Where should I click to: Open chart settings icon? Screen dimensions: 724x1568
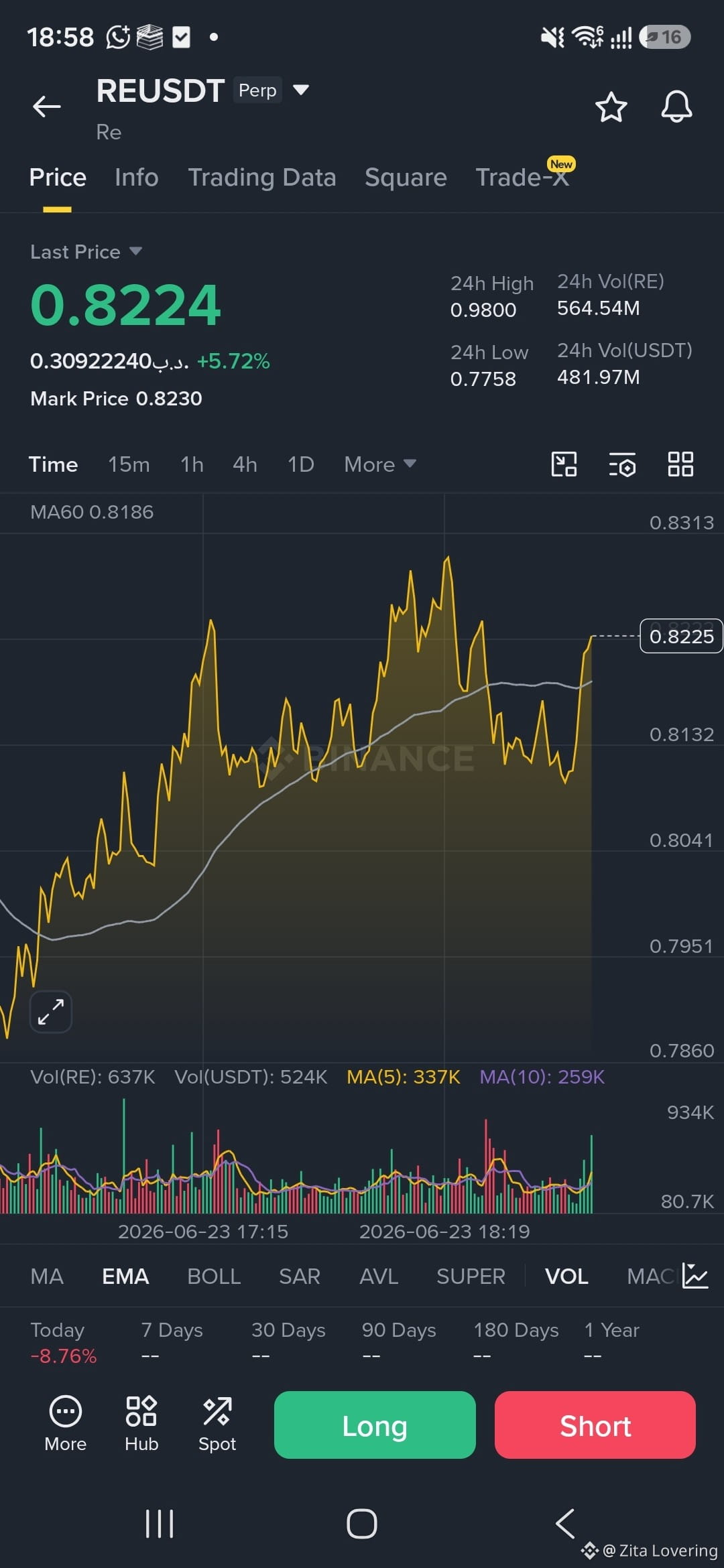pos(622,464)
